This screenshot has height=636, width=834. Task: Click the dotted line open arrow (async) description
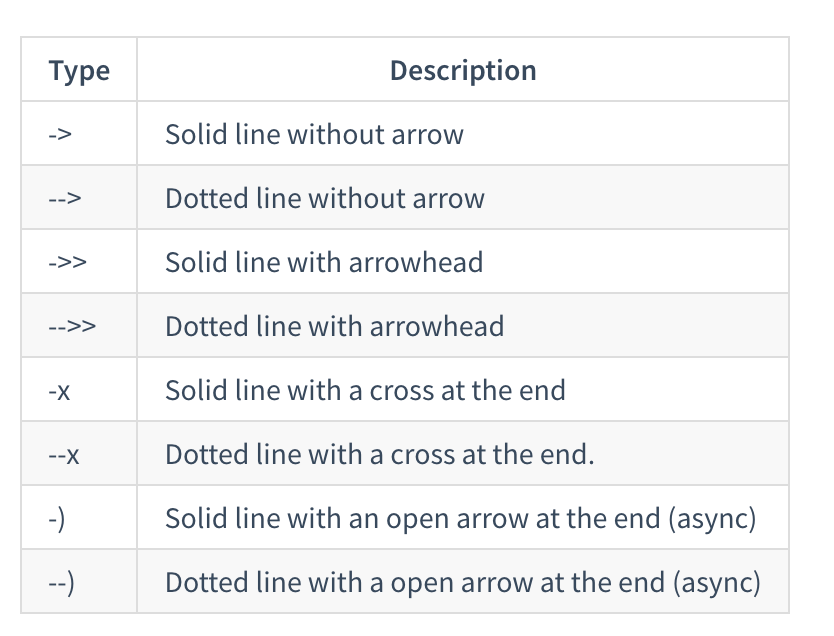pyautogui.click(x=462, y=582)
